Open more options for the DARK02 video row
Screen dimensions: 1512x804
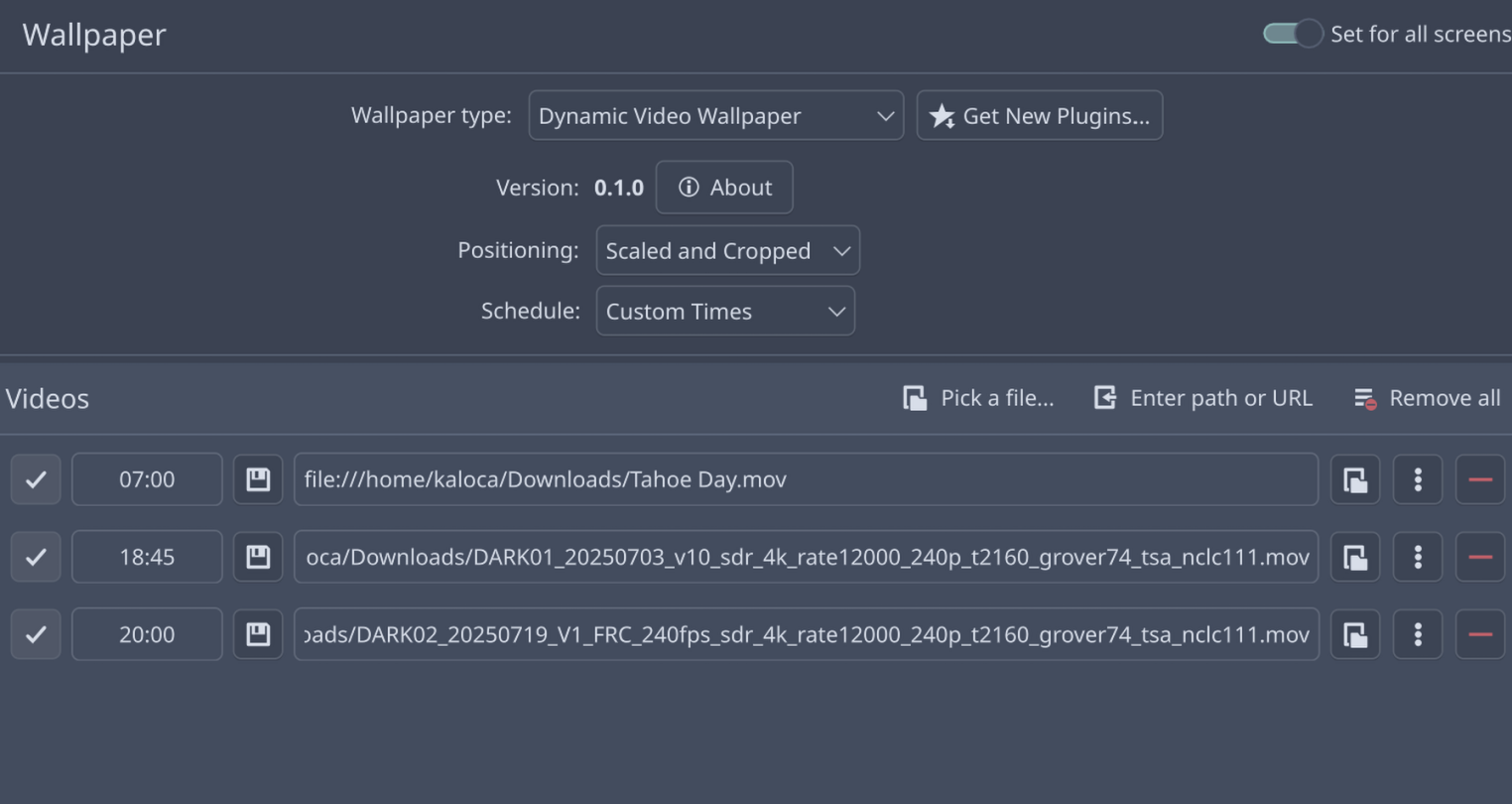(x=1418, y=634)
